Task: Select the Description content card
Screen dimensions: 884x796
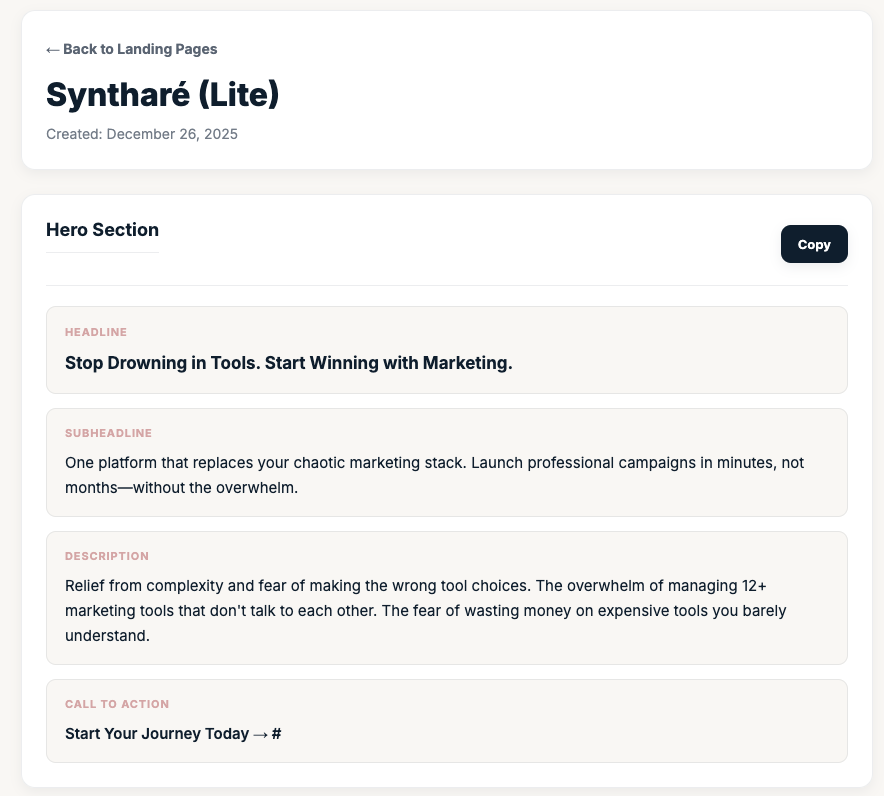Action: [x=446, y=597]
